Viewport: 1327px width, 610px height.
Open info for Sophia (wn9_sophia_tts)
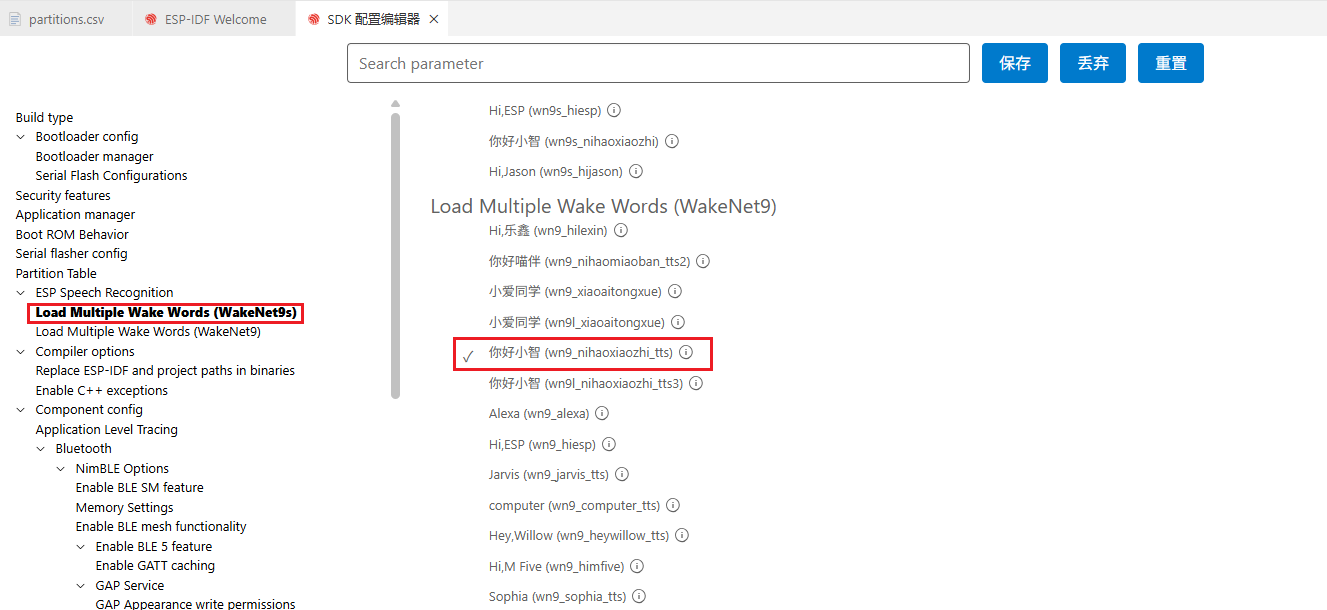pyautogui.click(x=639, y=597)
